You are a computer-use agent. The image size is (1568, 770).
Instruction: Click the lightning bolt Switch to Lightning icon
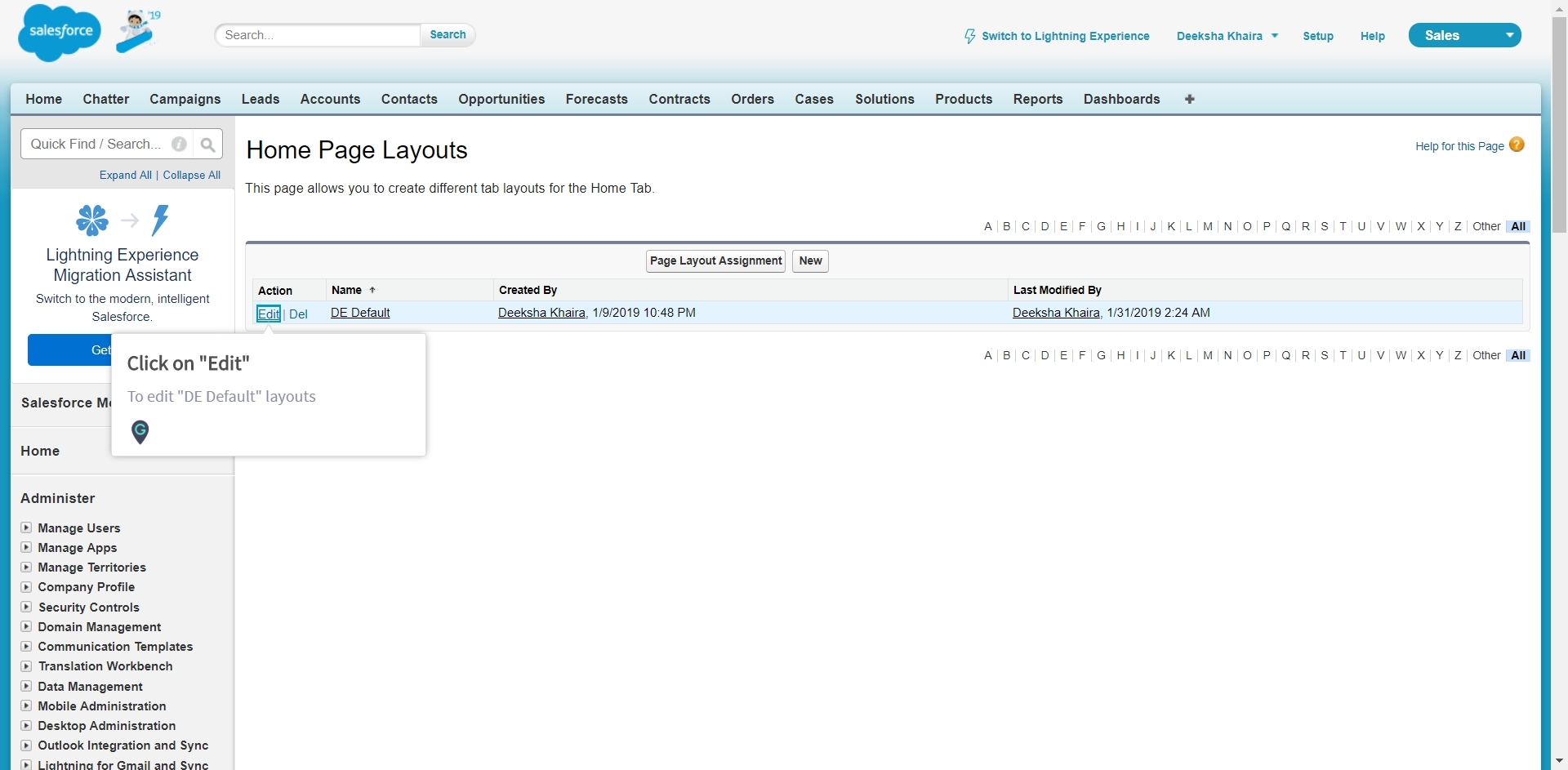(969, 36)
